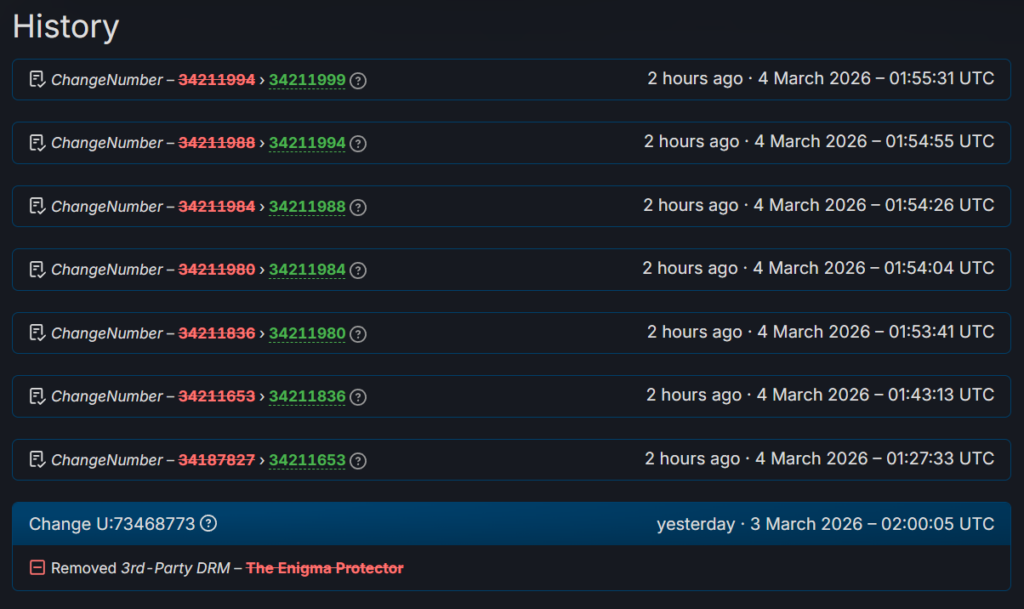
Task: Open Change U:73468773 header link
Action: (112, 524)
